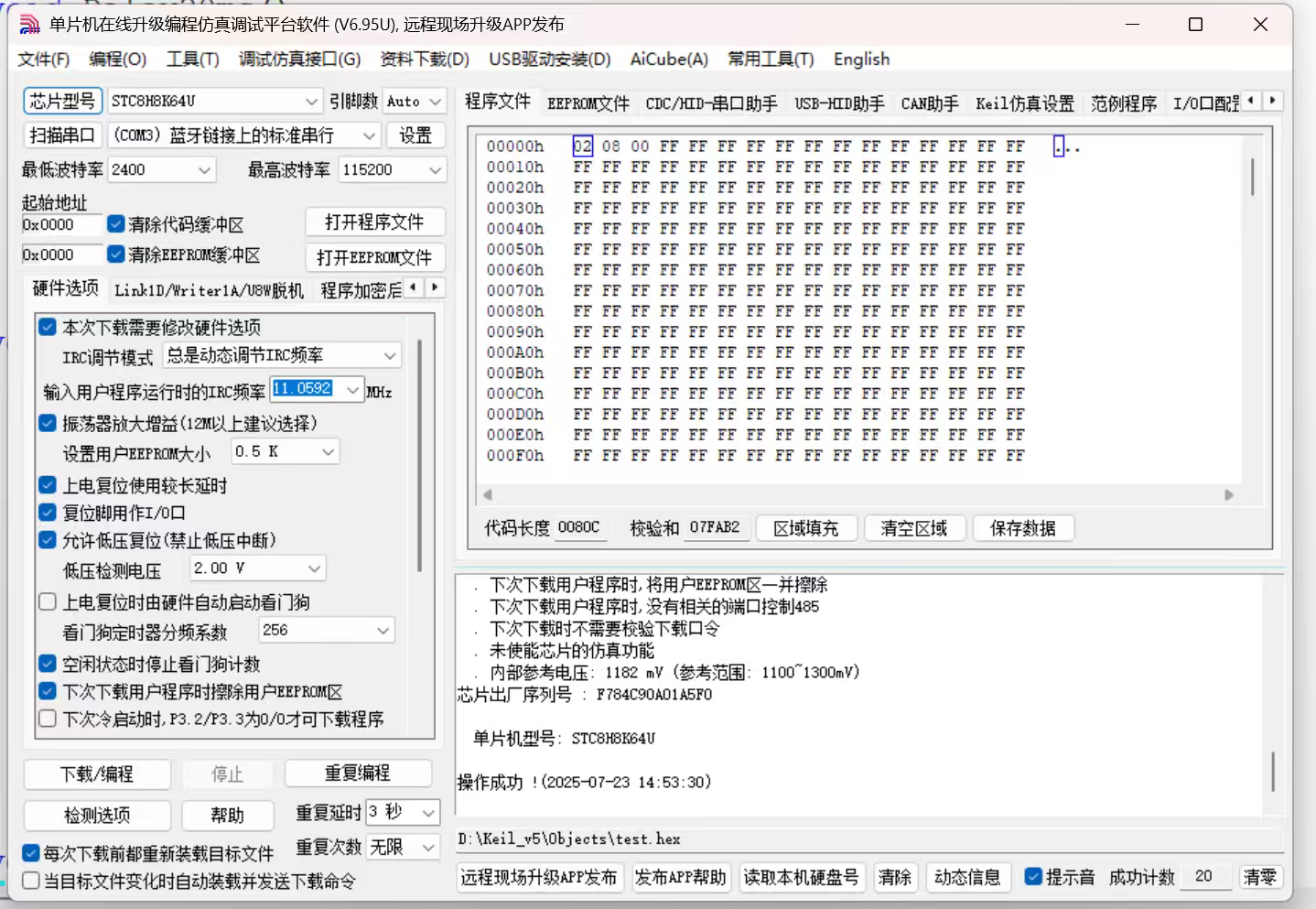Click hex view horizontal scroll left arrow
This screenshot has height=909, width=1316.
(x=488, y=494)
